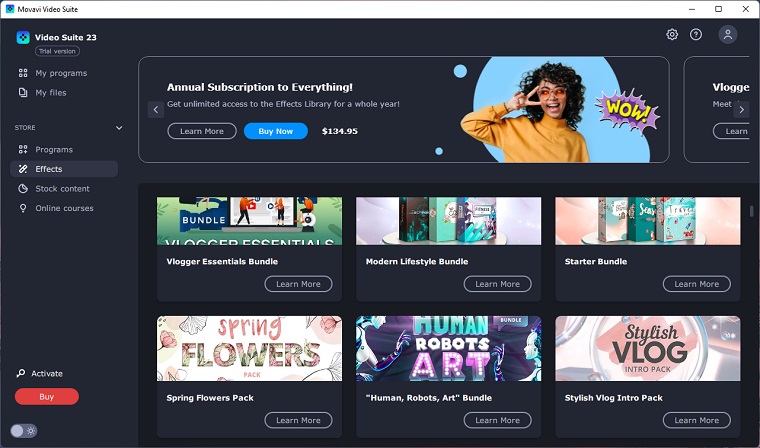Viewport: 760px width, 448px height.
Task: Click the Effects magic wand icon
Action: [23, 169]
